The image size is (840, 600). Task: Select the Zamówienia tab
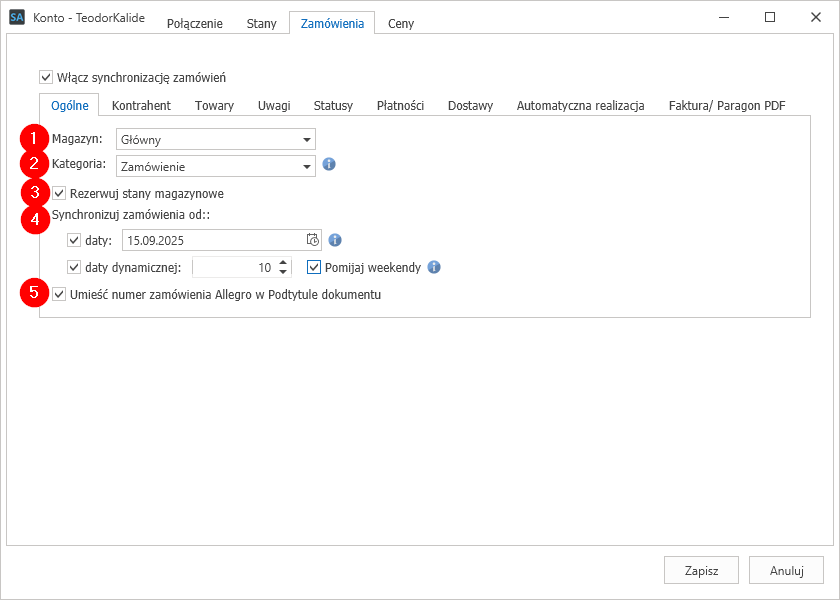(x=332, y=23)
